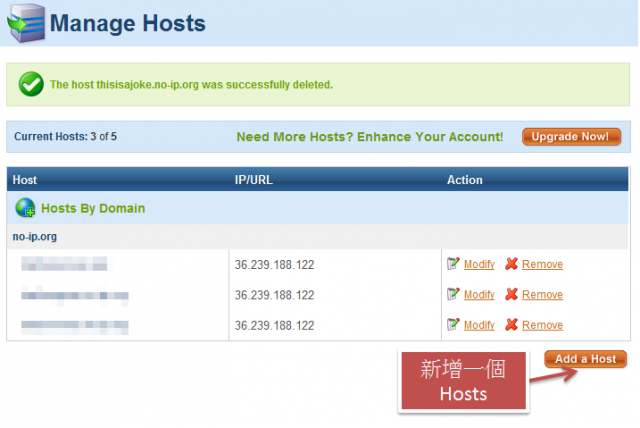Screen dimensions: 640x428
Task: Click the second row's Modify pencil icon
Action: [453, 294]
